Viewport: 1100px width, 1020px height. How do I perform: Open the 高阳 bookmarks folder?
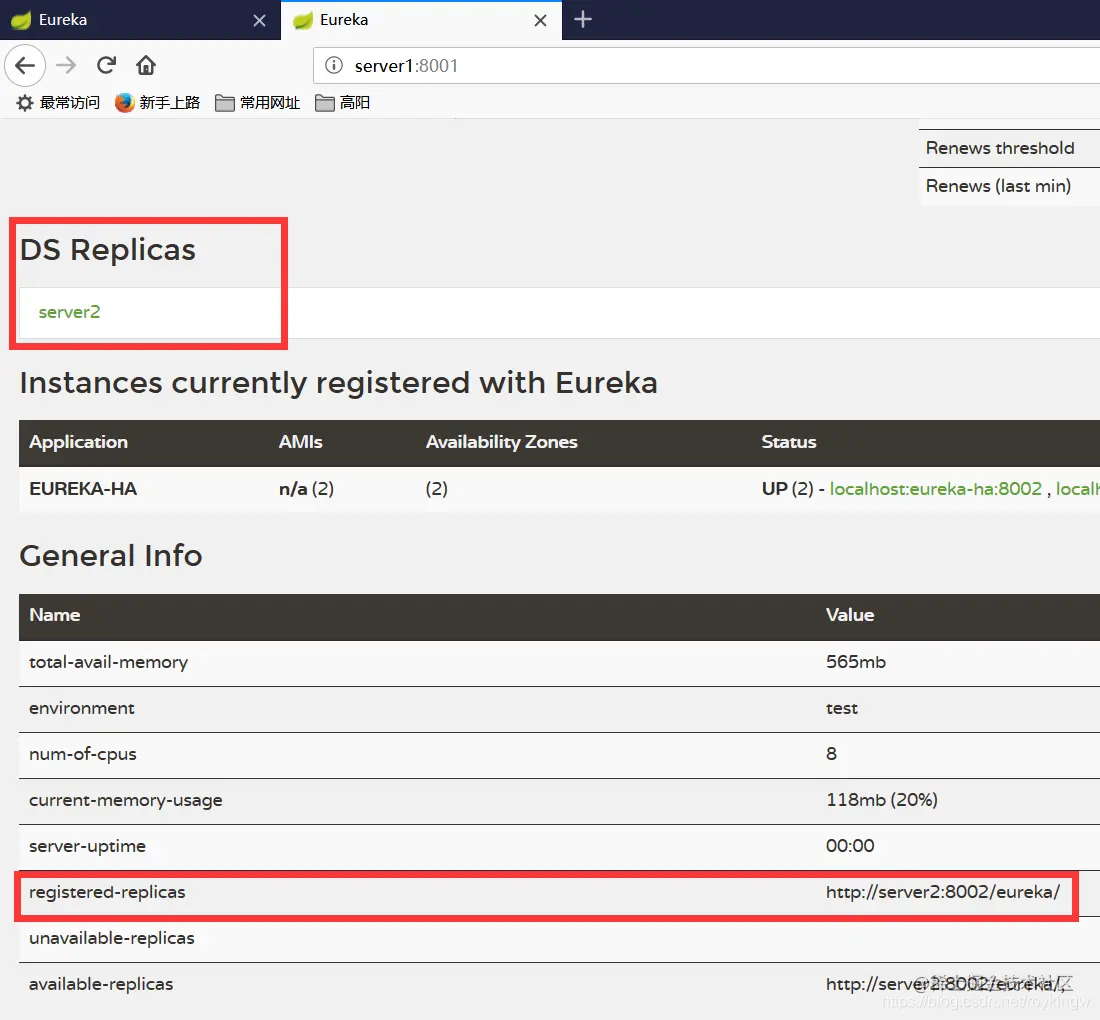[x=342, y=103]
